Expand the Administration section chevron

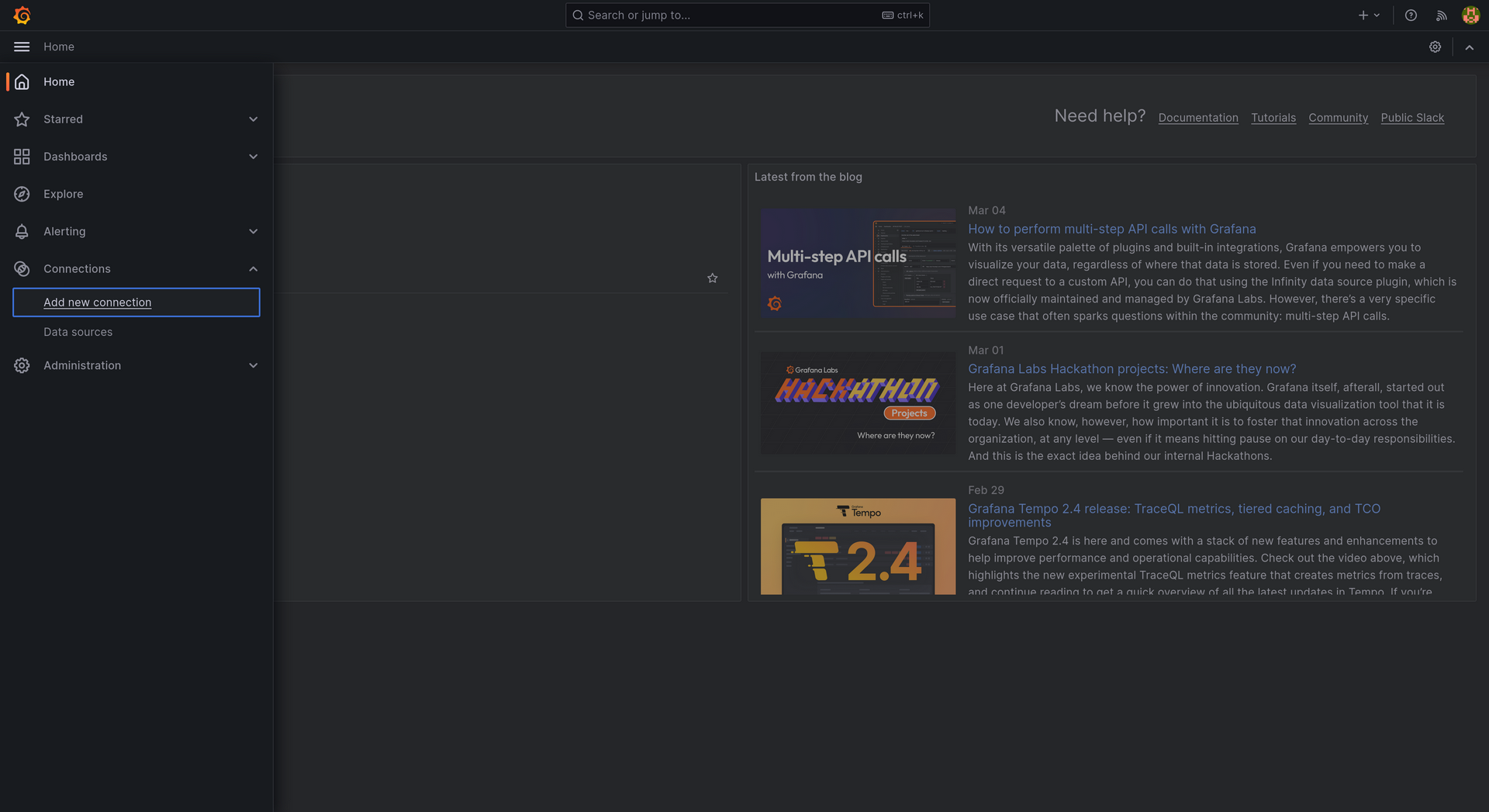tap(253, 365)
